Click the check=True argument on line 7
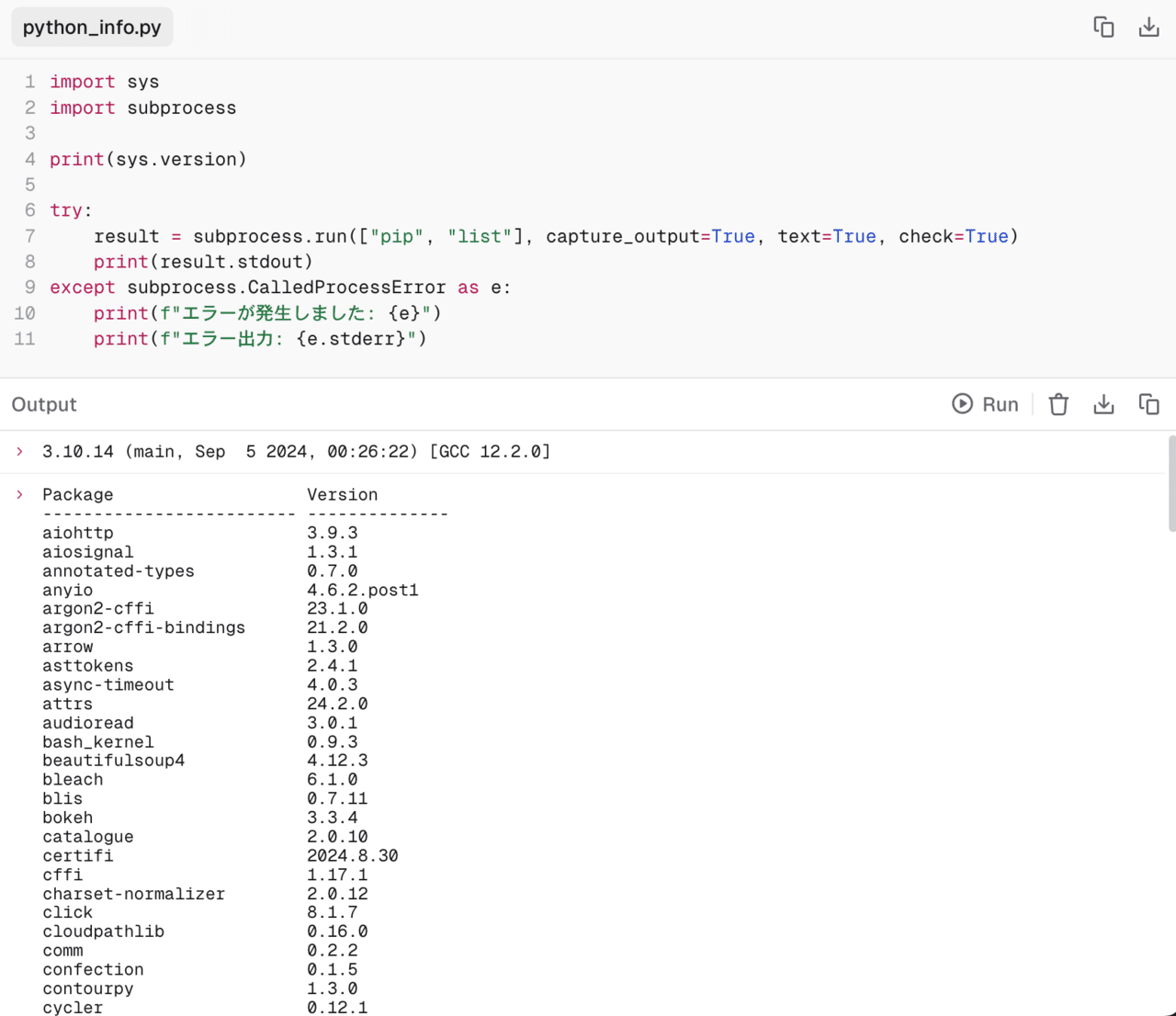The width and height of the screenshot is (1176, 1016). tap(953, 236)
